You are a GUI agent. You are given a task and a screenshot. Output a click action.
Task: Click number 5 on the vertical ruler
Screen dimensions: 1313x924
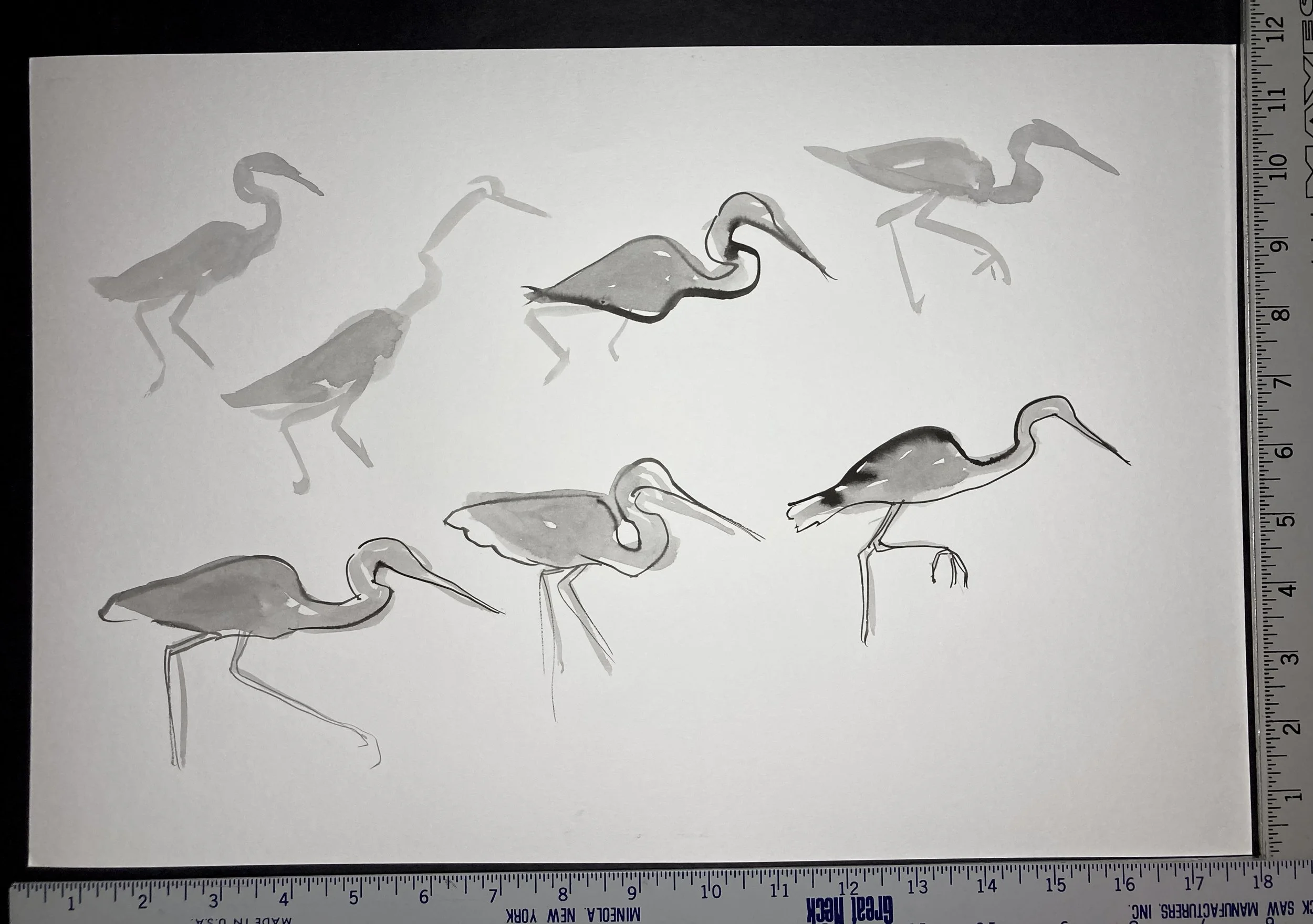tap(1287, 521)
